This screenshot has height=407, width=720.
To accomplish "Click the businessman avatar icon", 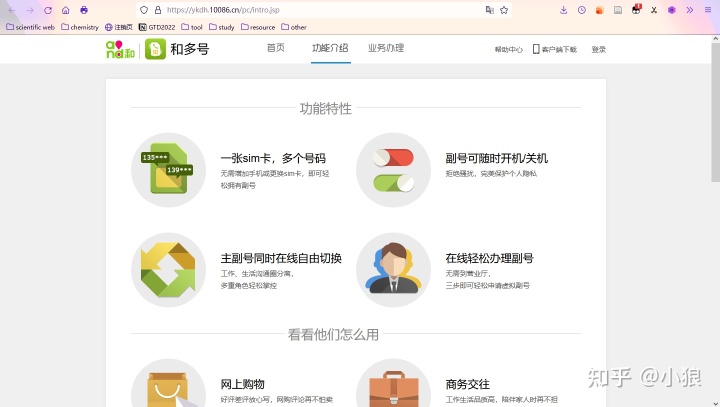I will [393, 270].
